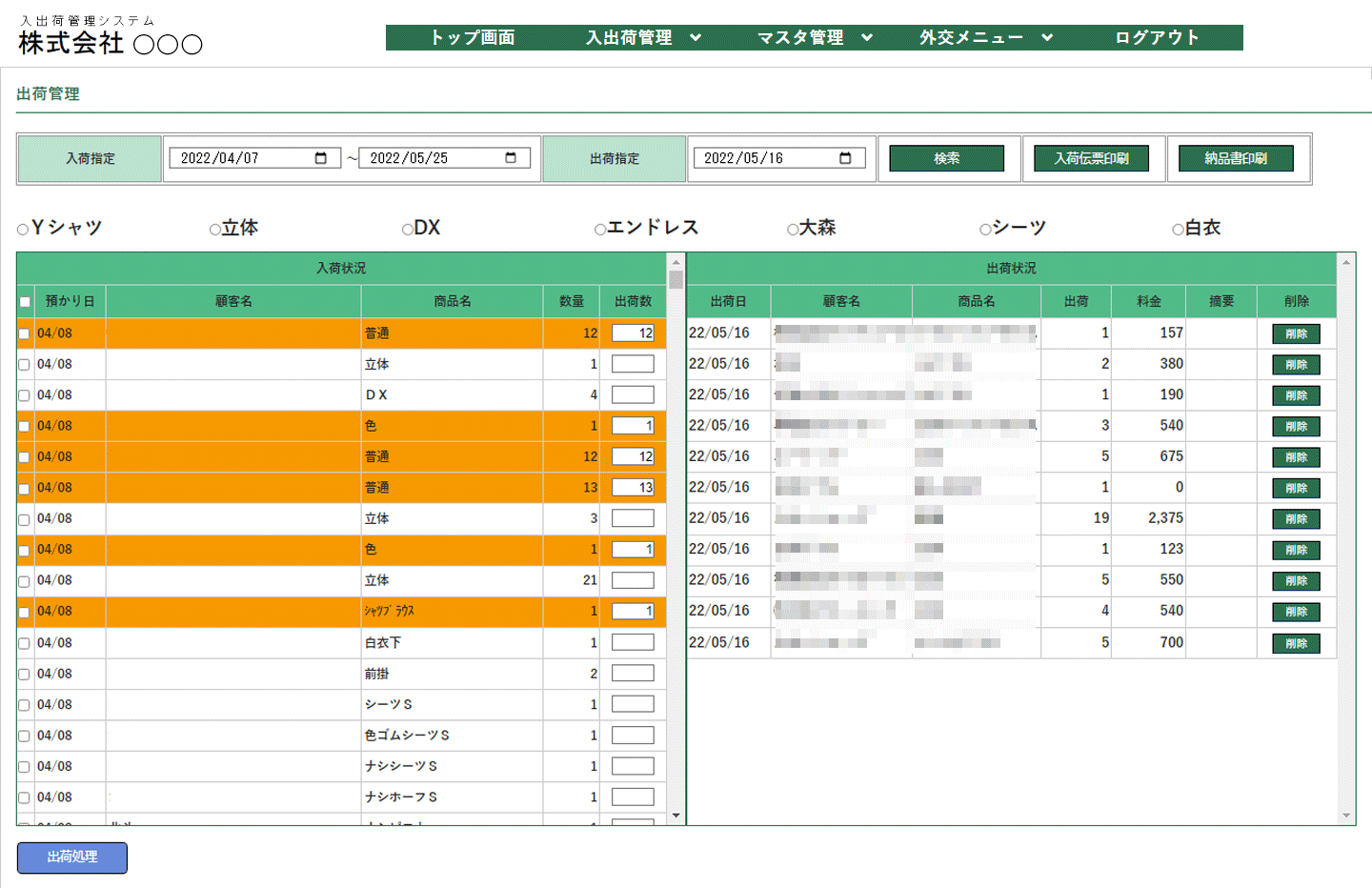The width and height of the screenshot is (1372, 888).
Task: Open calendar picker for start date 2022/04/07
Action: (321, 158)
